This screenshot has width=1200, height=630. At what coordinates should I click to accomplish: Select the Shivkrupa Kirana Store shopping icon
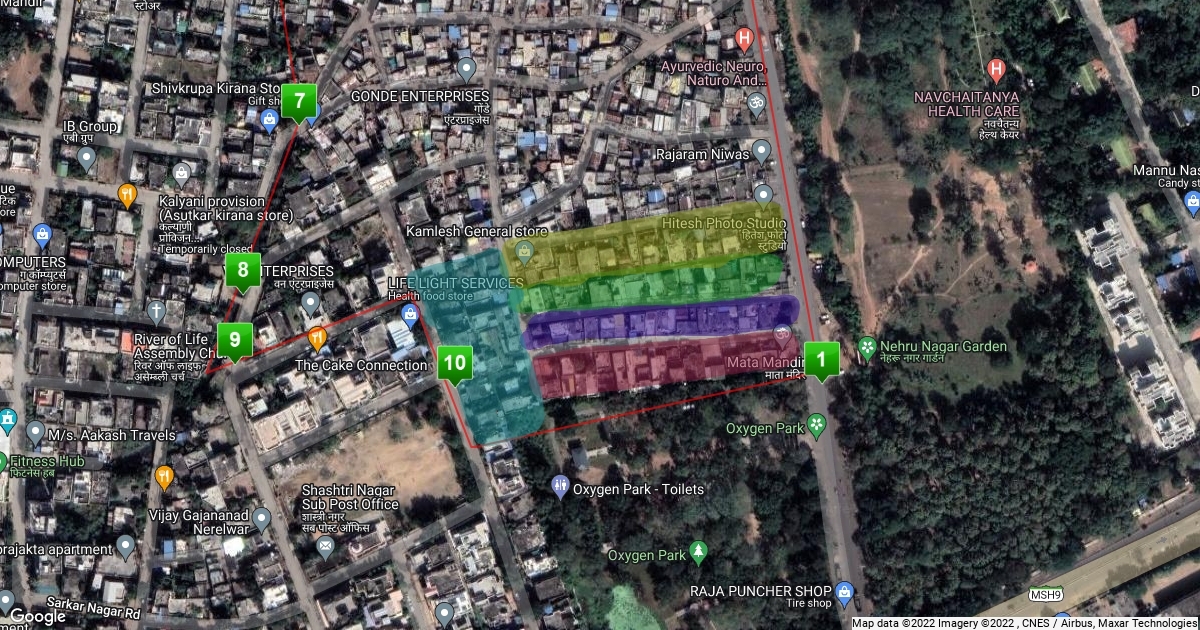tap(268, 120)
